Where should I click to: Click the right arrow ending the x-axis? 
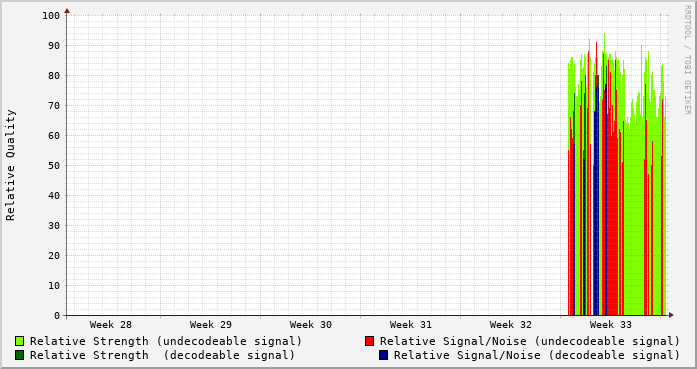tap(671, 315)
